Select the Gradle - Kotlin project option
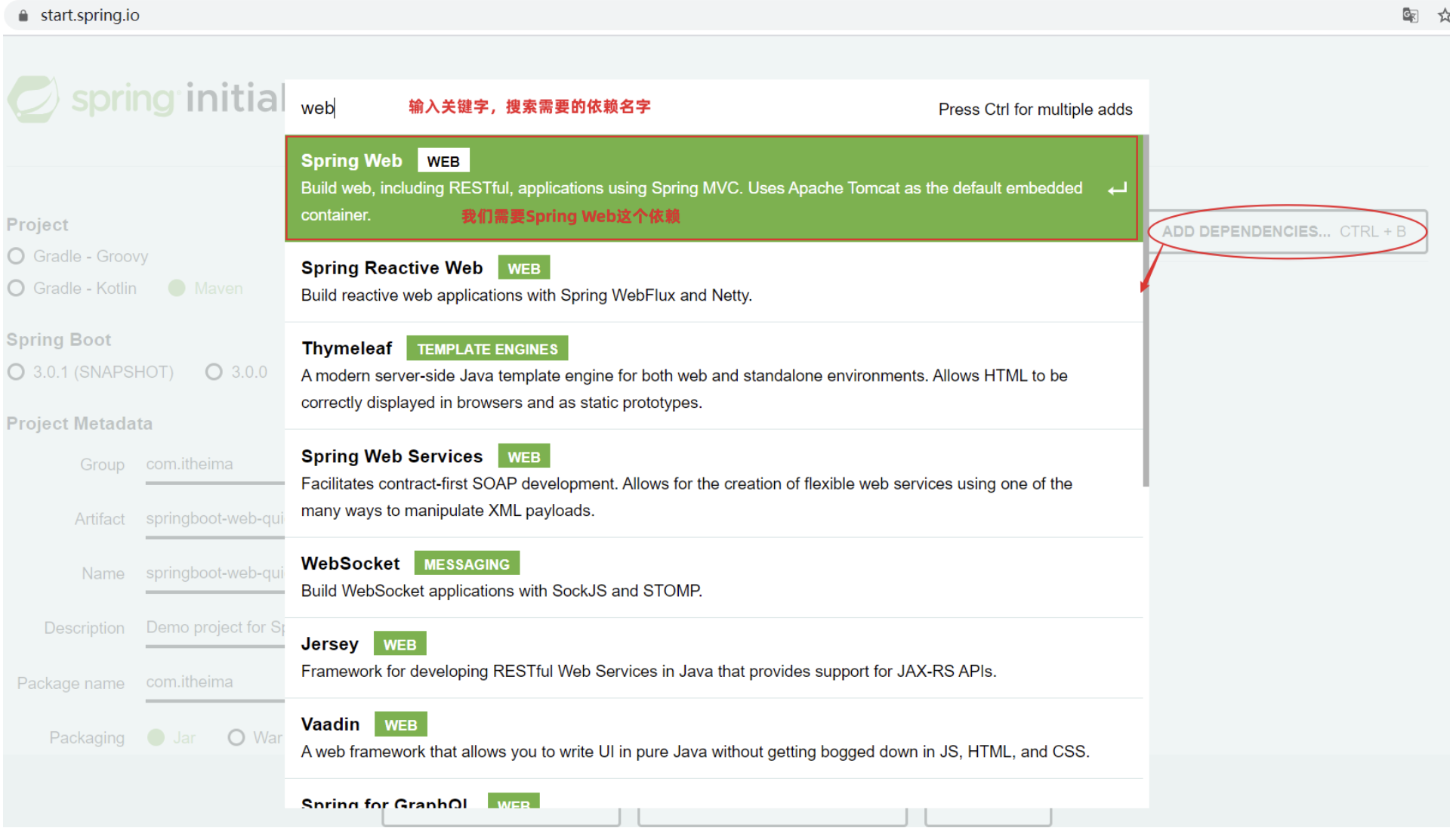The image size is (1456, 828). coord(17,289)
